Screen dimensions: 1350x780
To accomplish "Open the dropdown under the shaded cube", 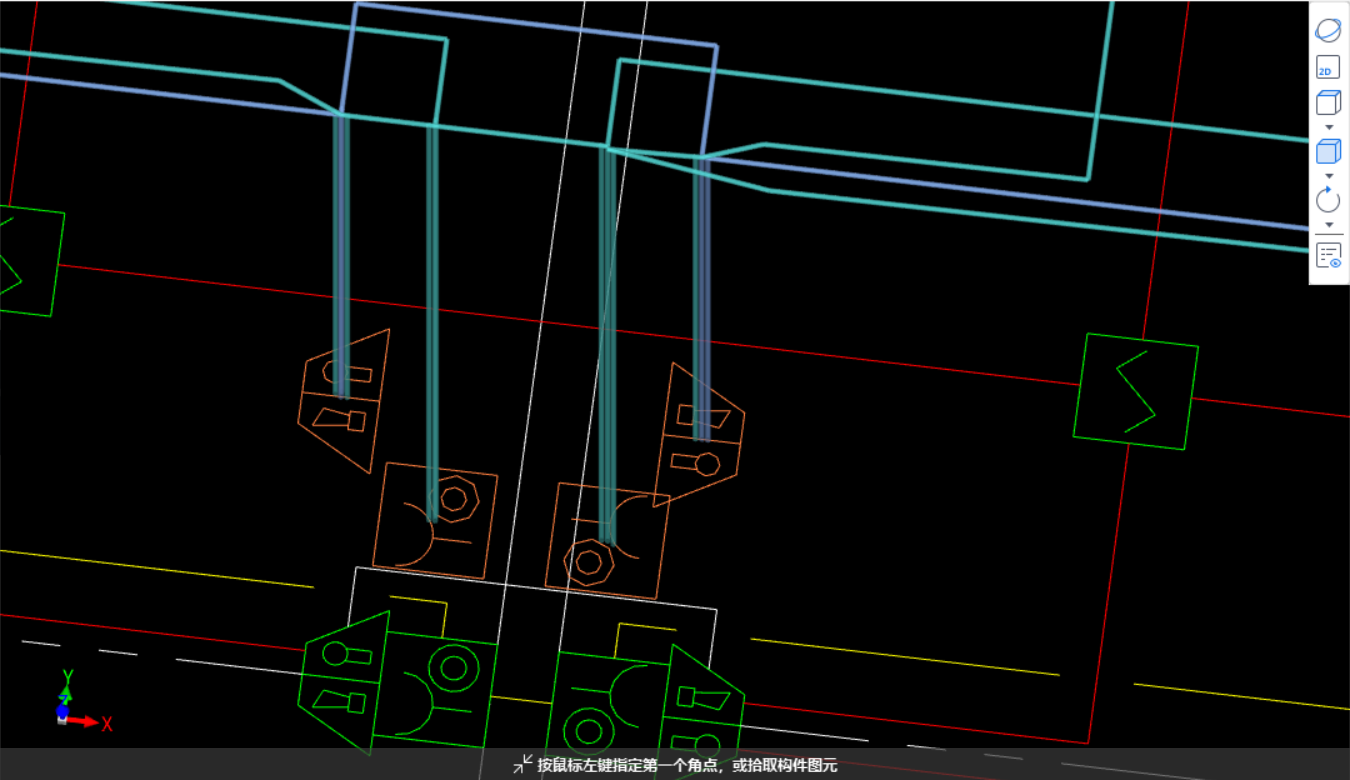I will coord(1329,176).
